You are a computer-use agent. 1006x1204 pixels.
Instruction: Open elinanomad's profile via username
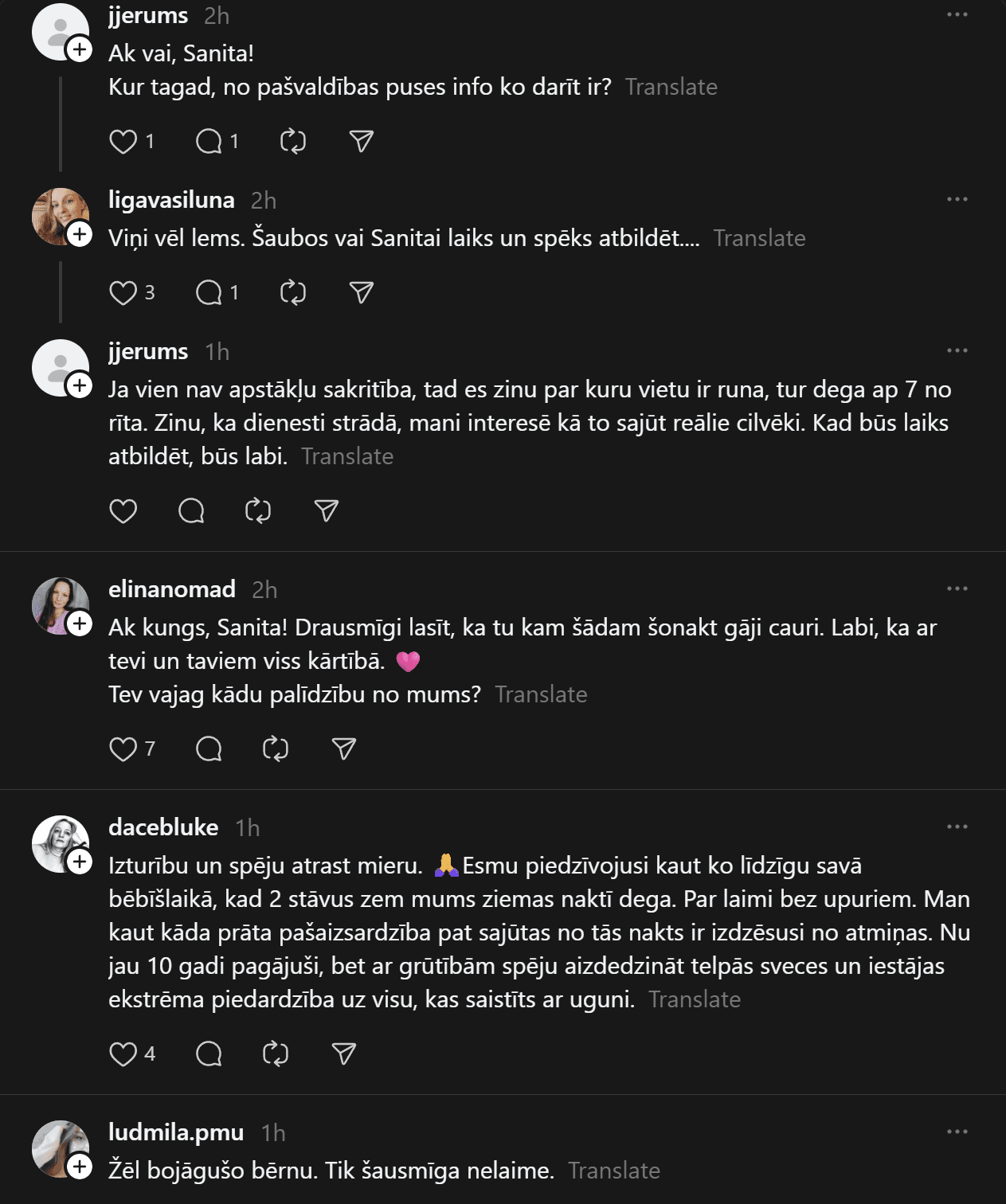[x=172, y=589]
